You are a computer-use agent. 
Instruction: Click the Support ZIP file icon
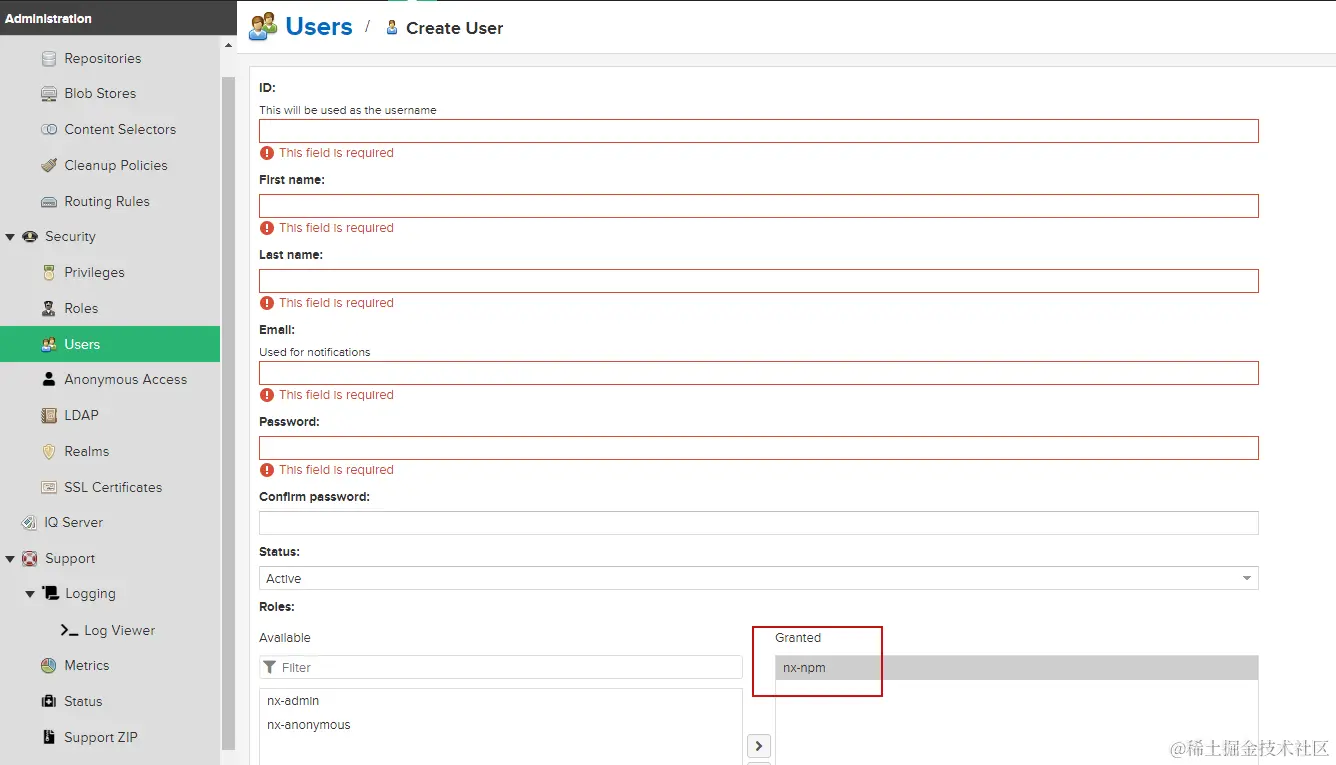click(x=48, y=738)
